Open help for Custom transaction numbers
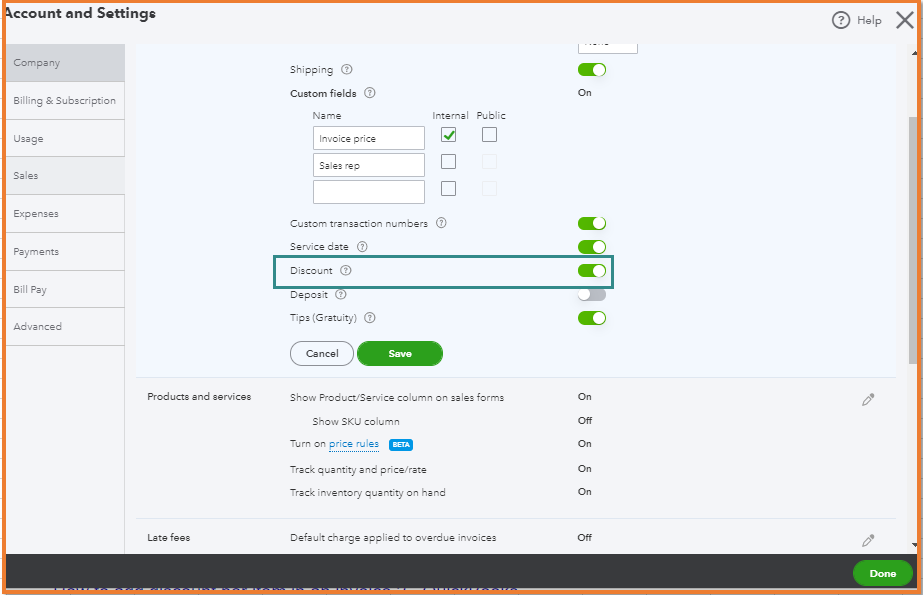 441,223
